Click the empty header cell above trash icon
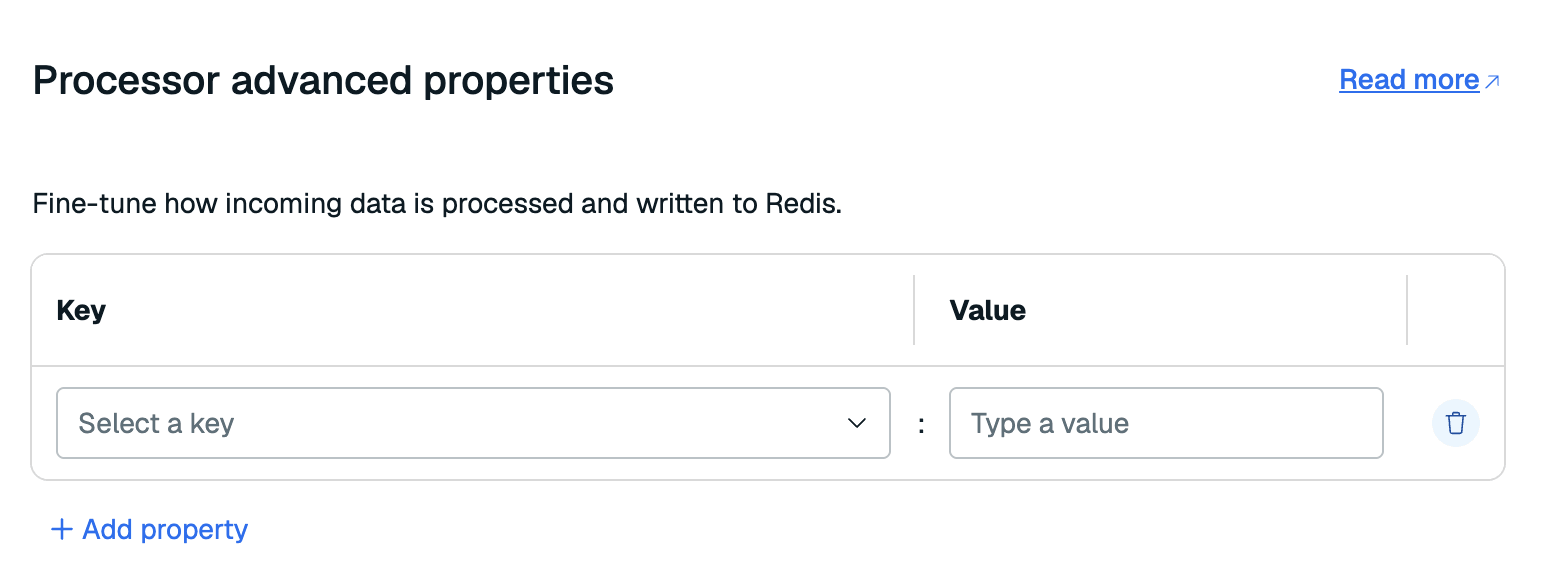The height and width of the screenshot is (582, 1546). coord(1455,310)
